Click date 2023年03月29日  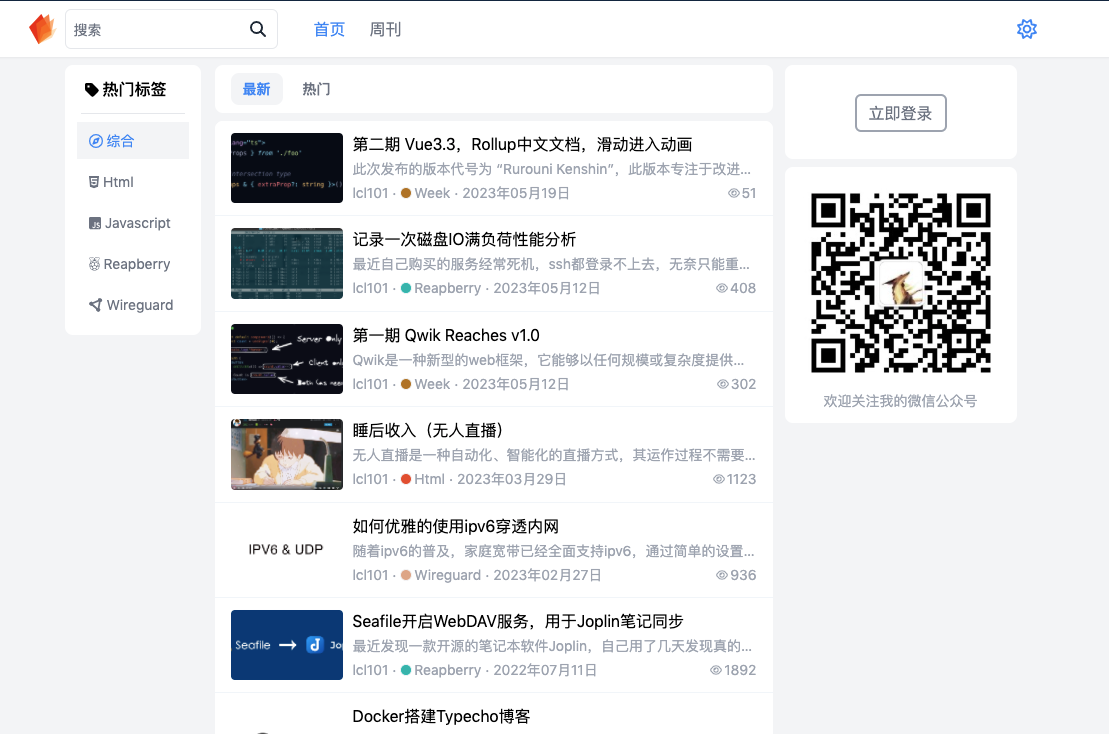(x=511, y=479)
